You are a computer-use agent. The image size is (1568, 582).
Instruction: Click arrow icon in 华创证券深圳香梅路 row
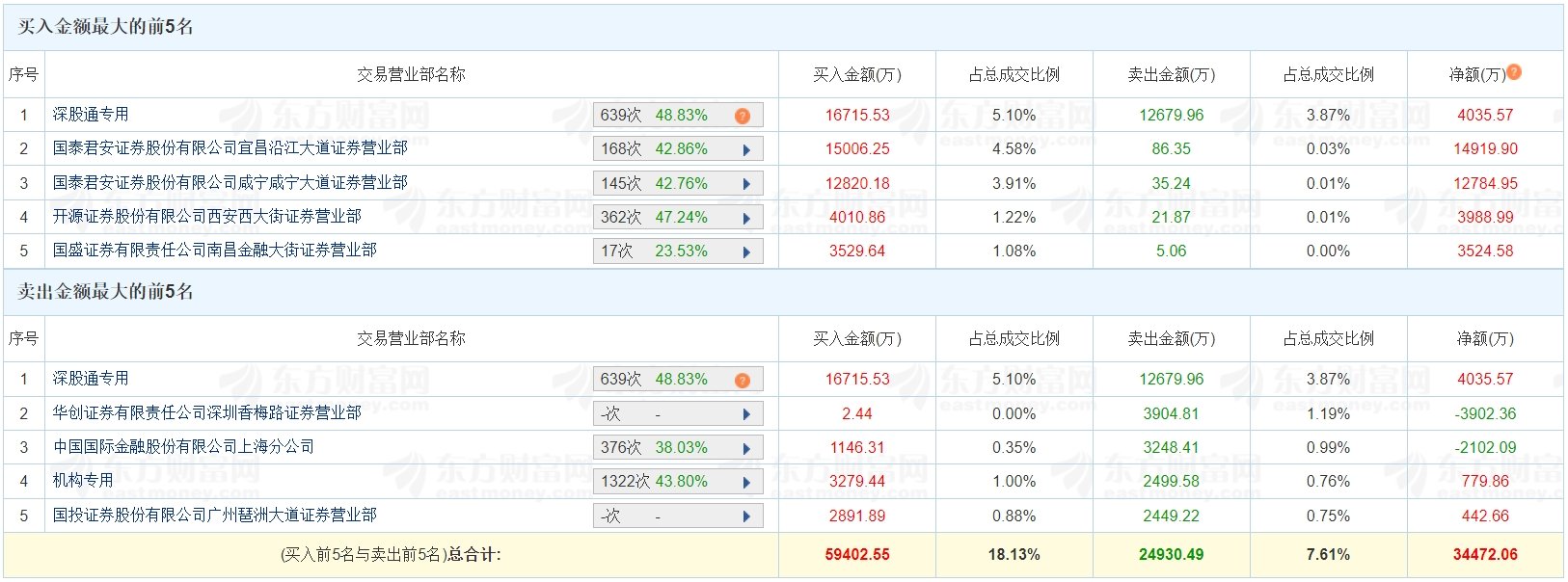pyautogui.click(x=746, y=415)
